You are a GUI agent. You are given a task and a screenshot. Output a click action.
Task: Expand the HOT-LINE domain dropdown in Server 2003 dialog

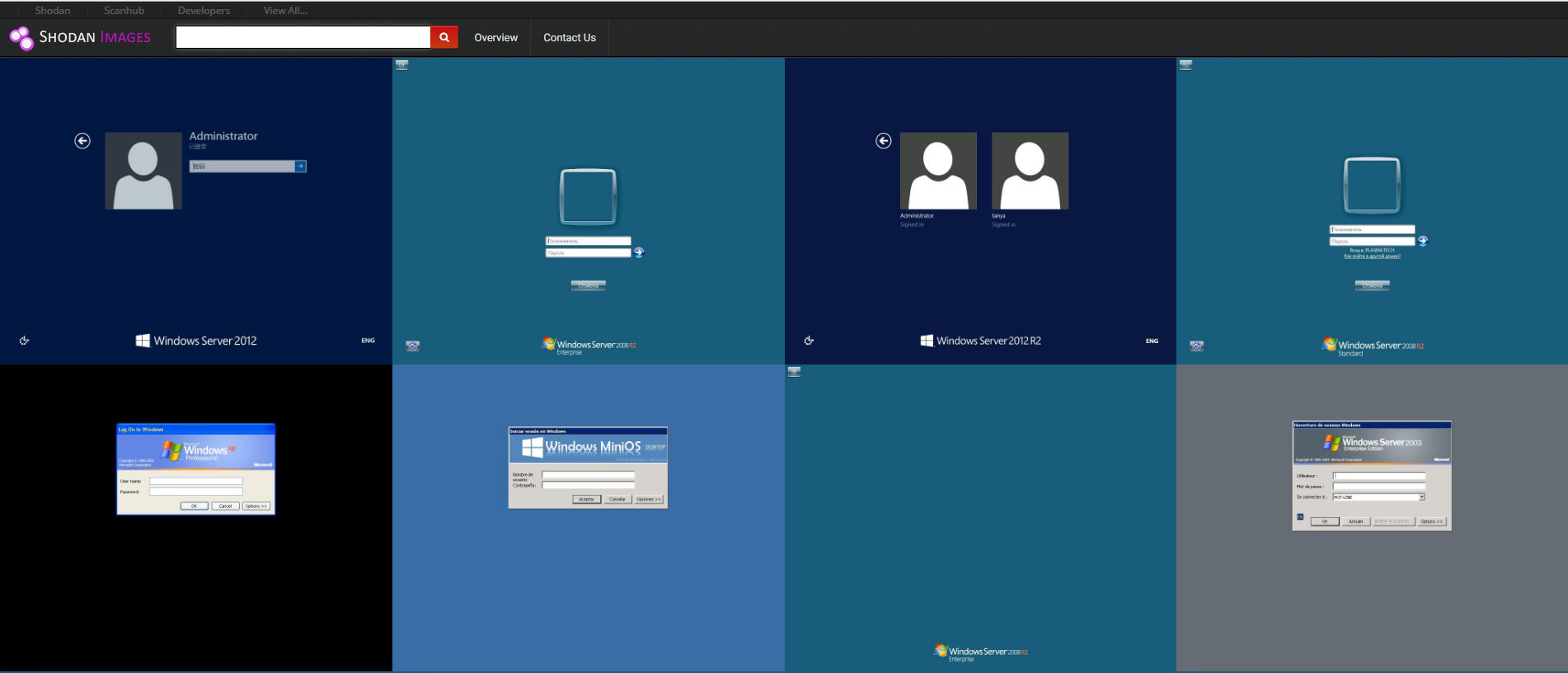1421,497
